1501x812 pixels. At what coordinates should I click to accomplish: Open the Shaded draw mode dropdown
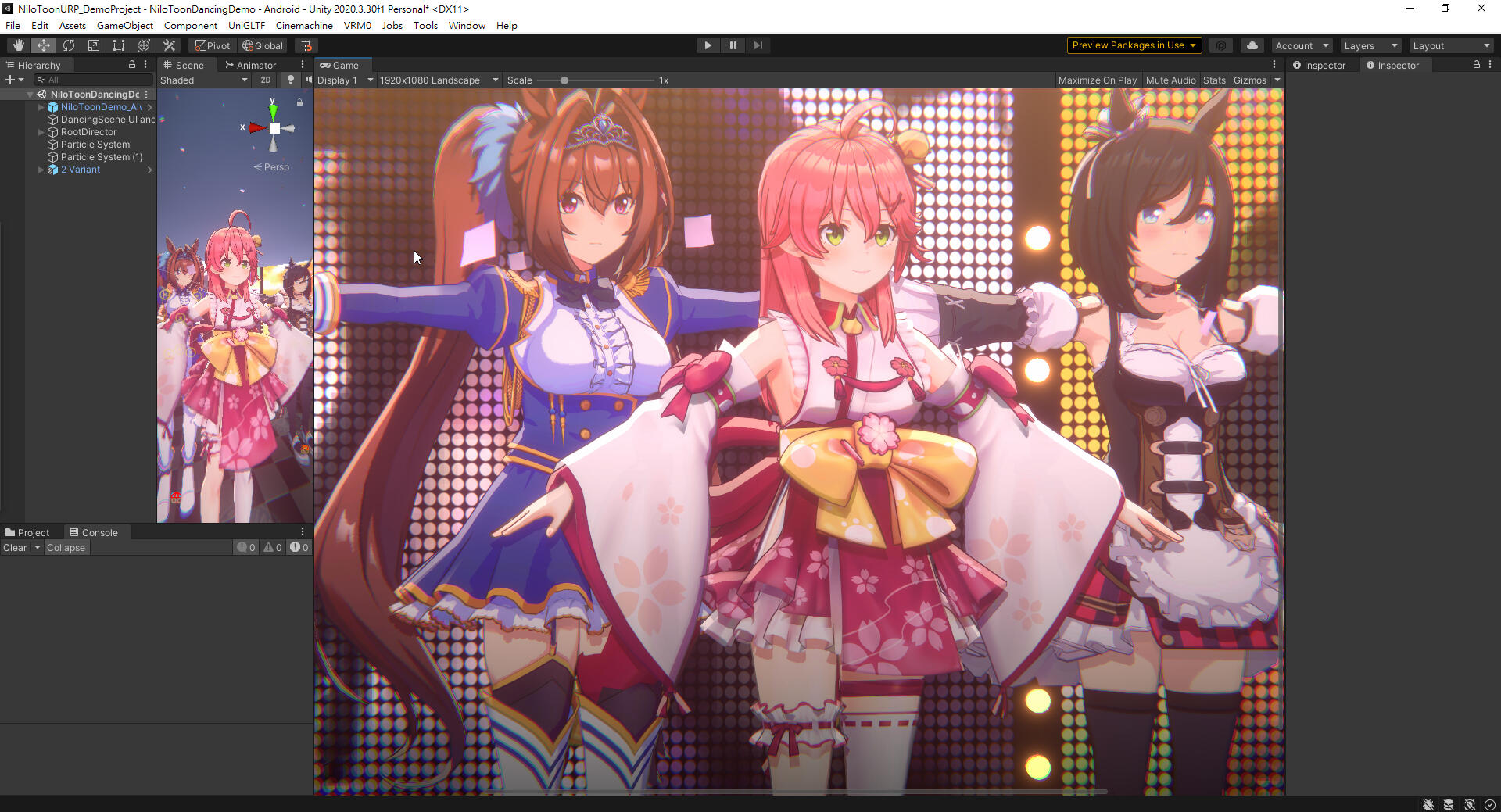204,80
